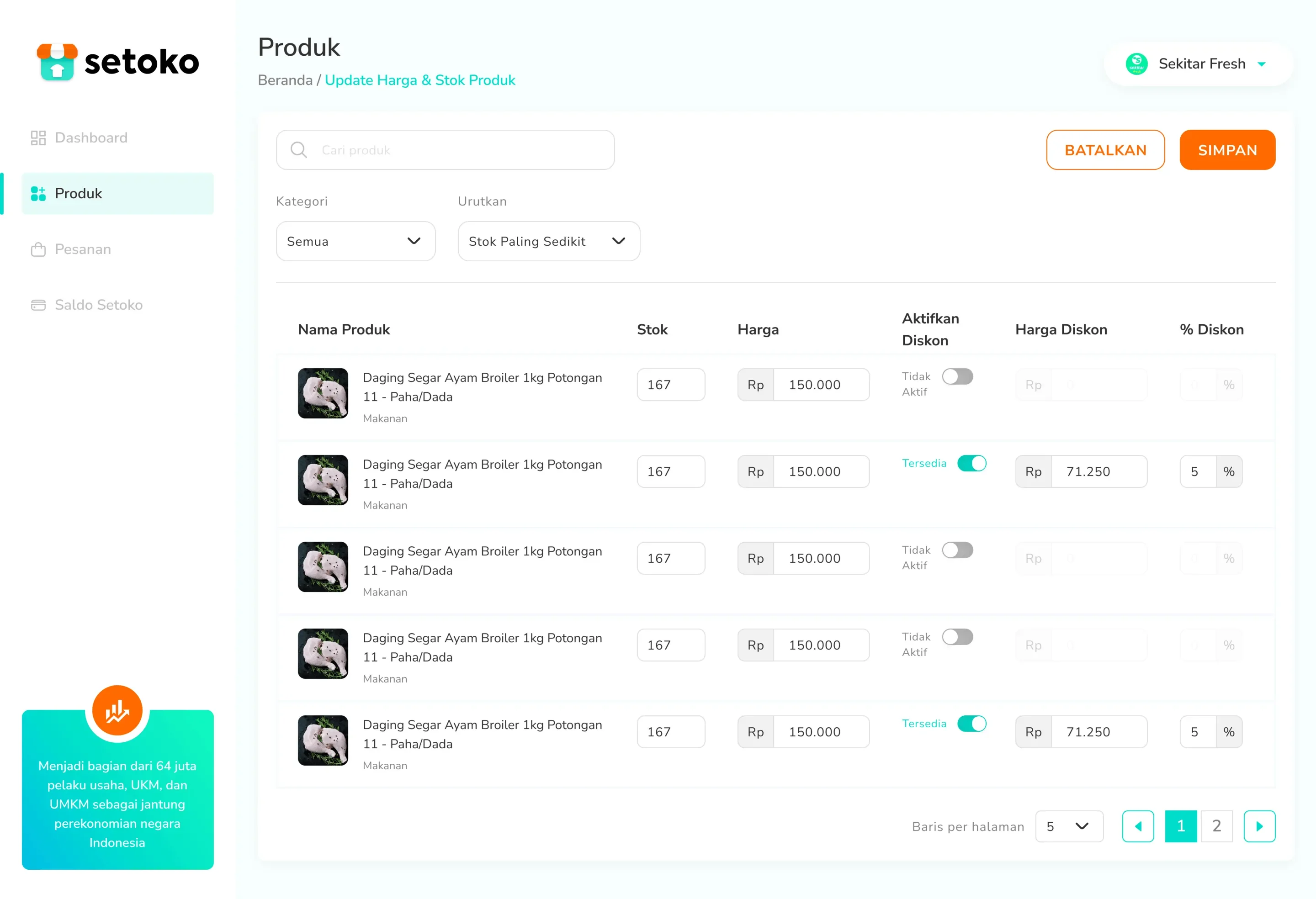Open fifth product's chicken thumbnail
The image size is (1316, 899).
point(323,740)
